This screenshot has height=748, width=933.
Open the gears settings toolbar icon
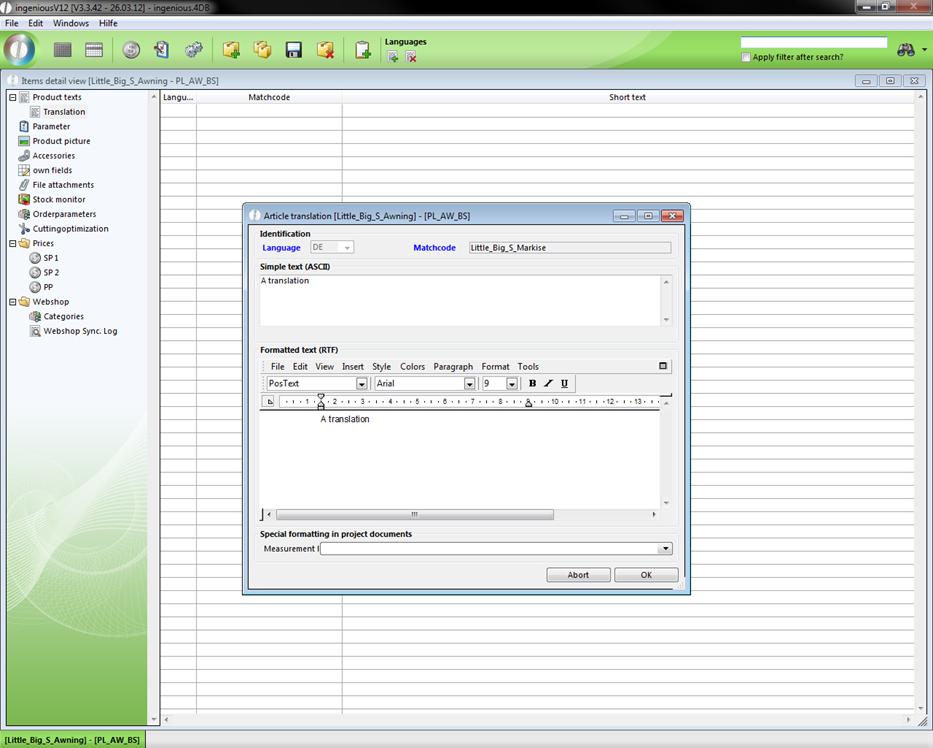point(194,50)
